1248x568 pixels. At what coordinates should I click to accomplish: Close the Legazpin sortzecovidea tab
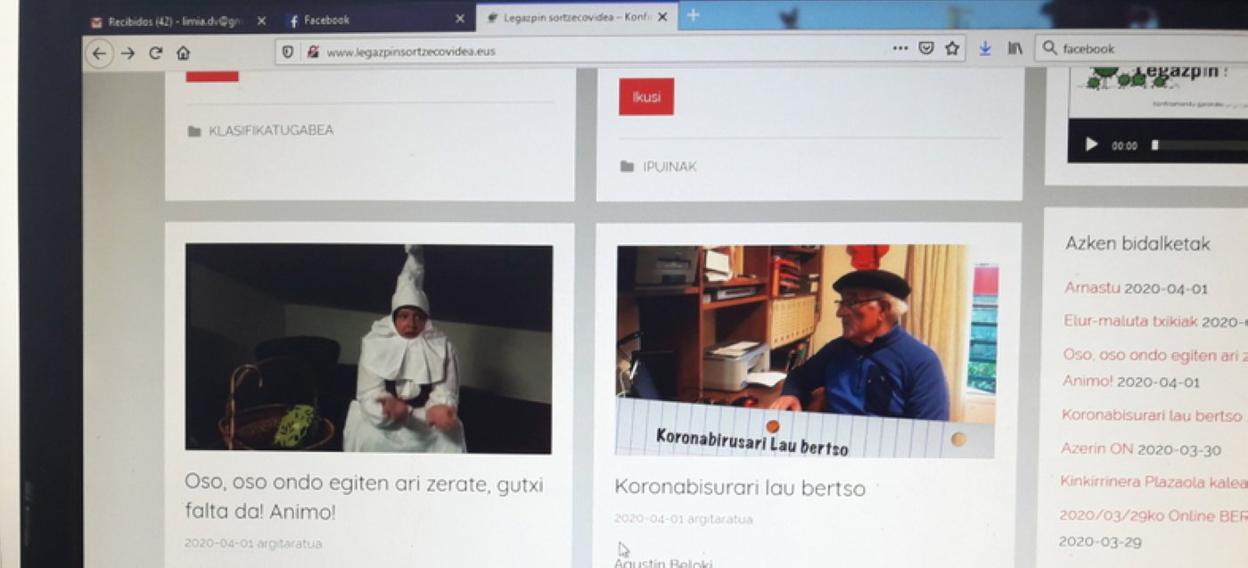[662, 17]
